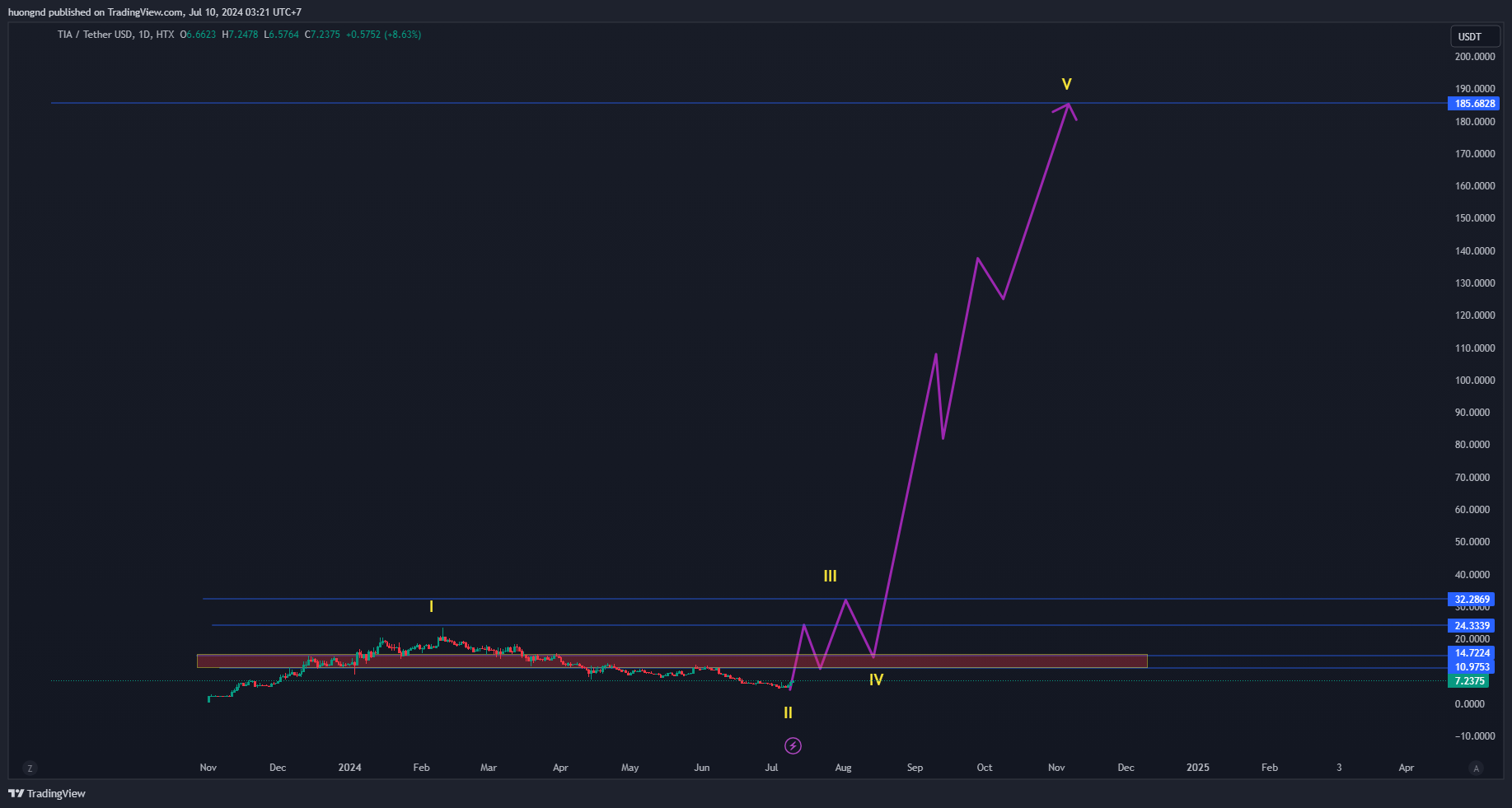Click the Nov label left of Dec 2023
This screenshot has width=1512, height=808.
tap(208, 768)
